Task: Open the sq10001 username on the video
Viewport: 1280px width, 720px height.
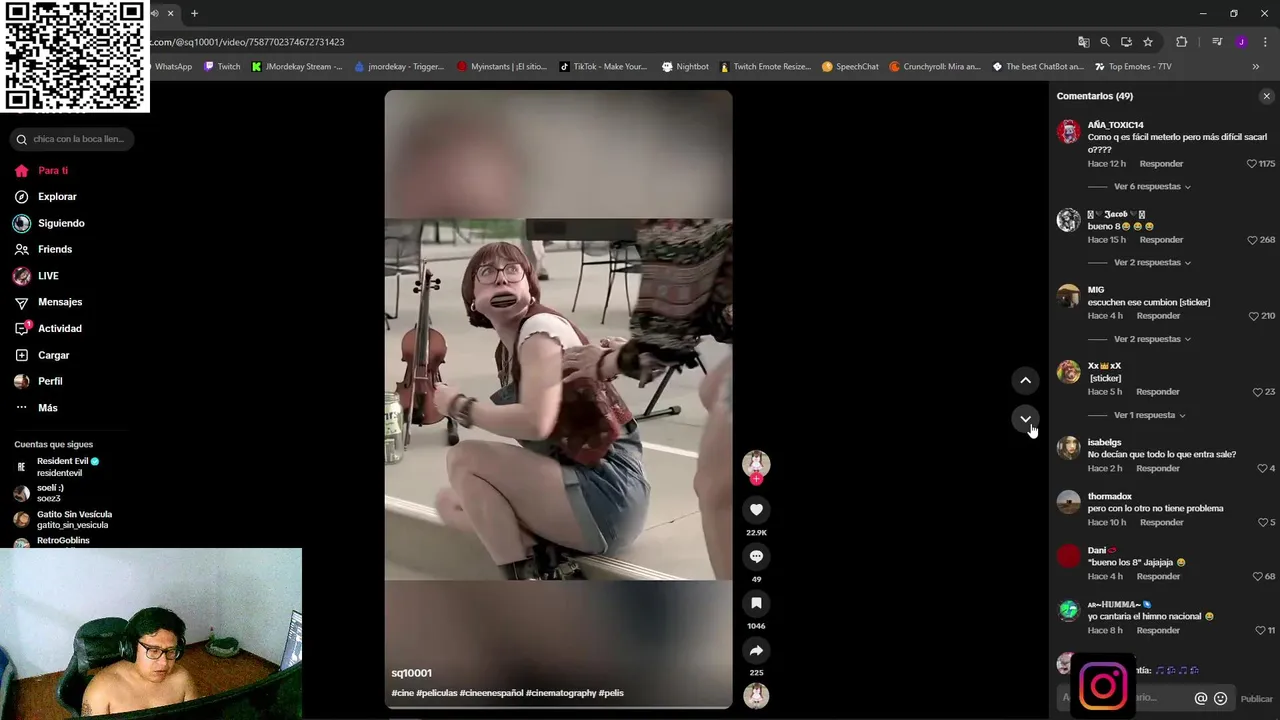Action: tap(411, 673)
